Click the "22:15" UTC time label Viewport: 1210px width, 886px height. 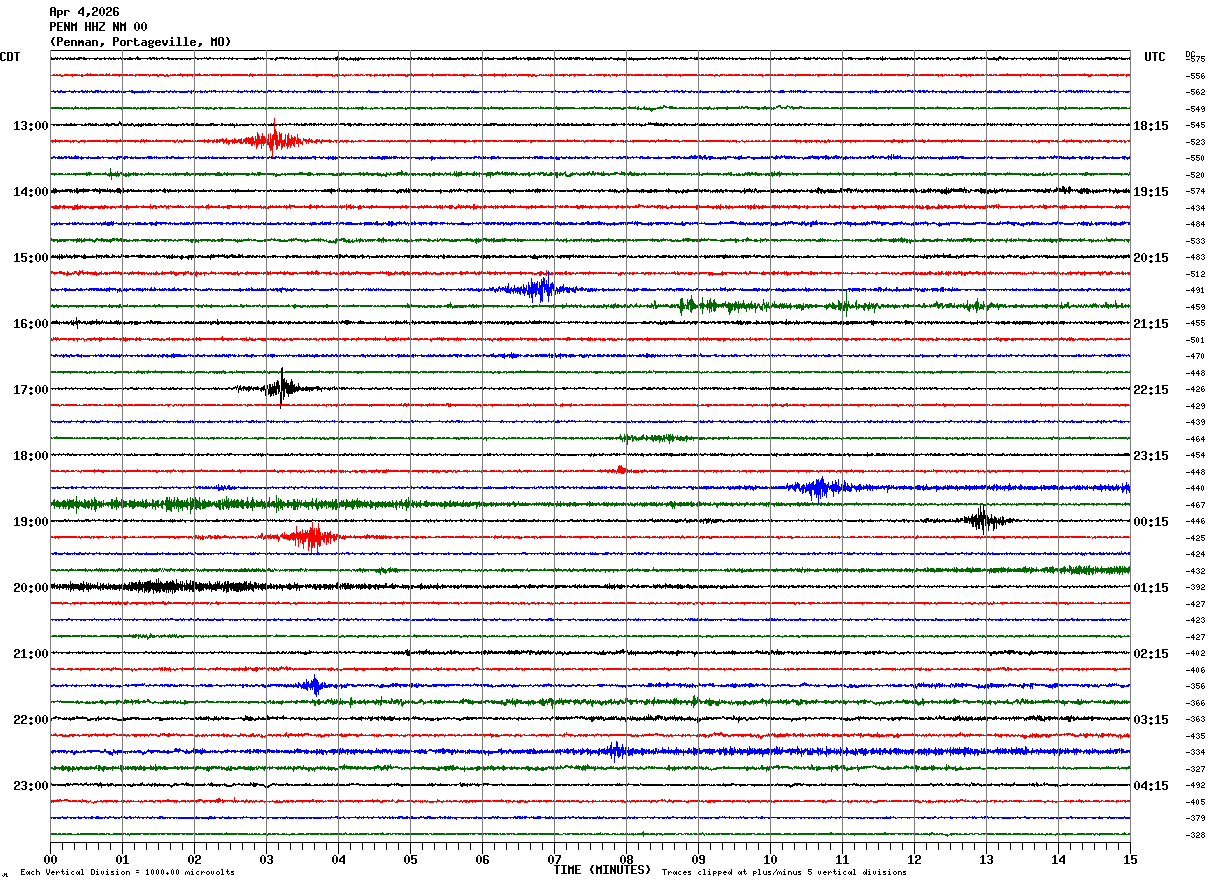(x=1151, y=390)
